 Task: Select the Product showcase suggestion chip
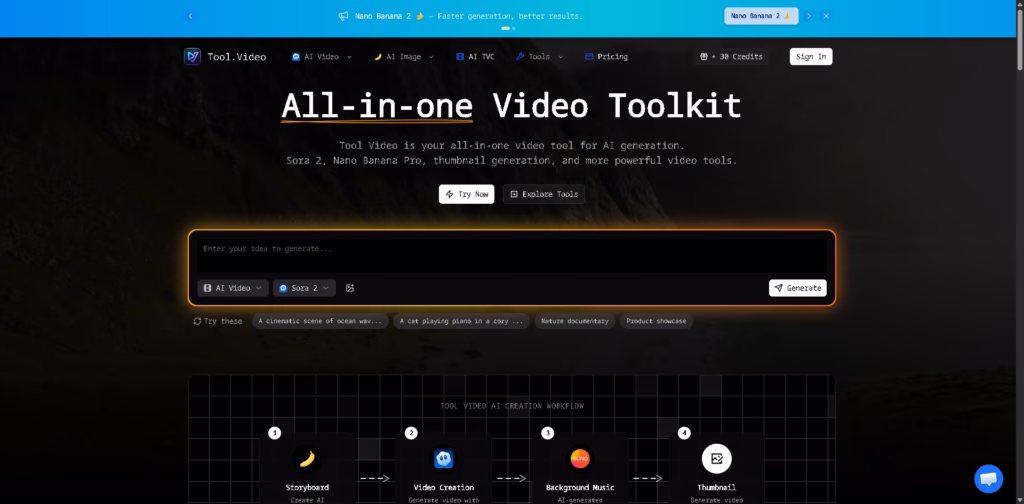click(656, 321)
